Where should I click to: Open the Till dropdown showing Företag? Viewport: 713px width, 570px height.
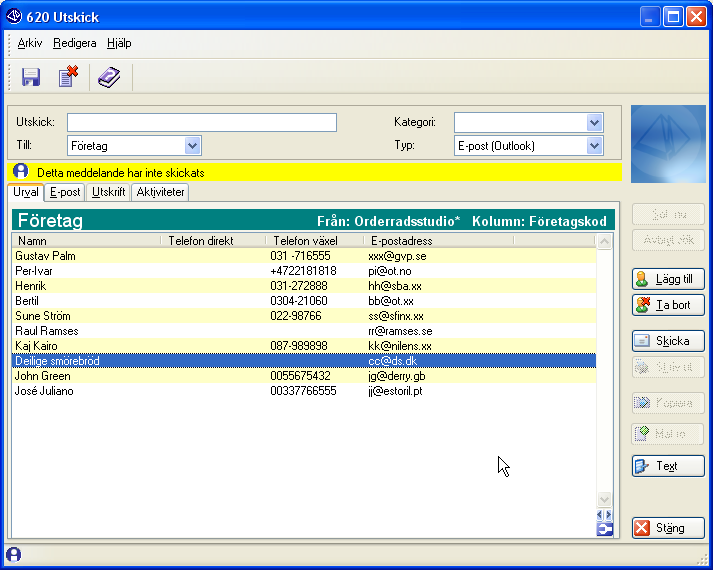(x=192, y=146)
